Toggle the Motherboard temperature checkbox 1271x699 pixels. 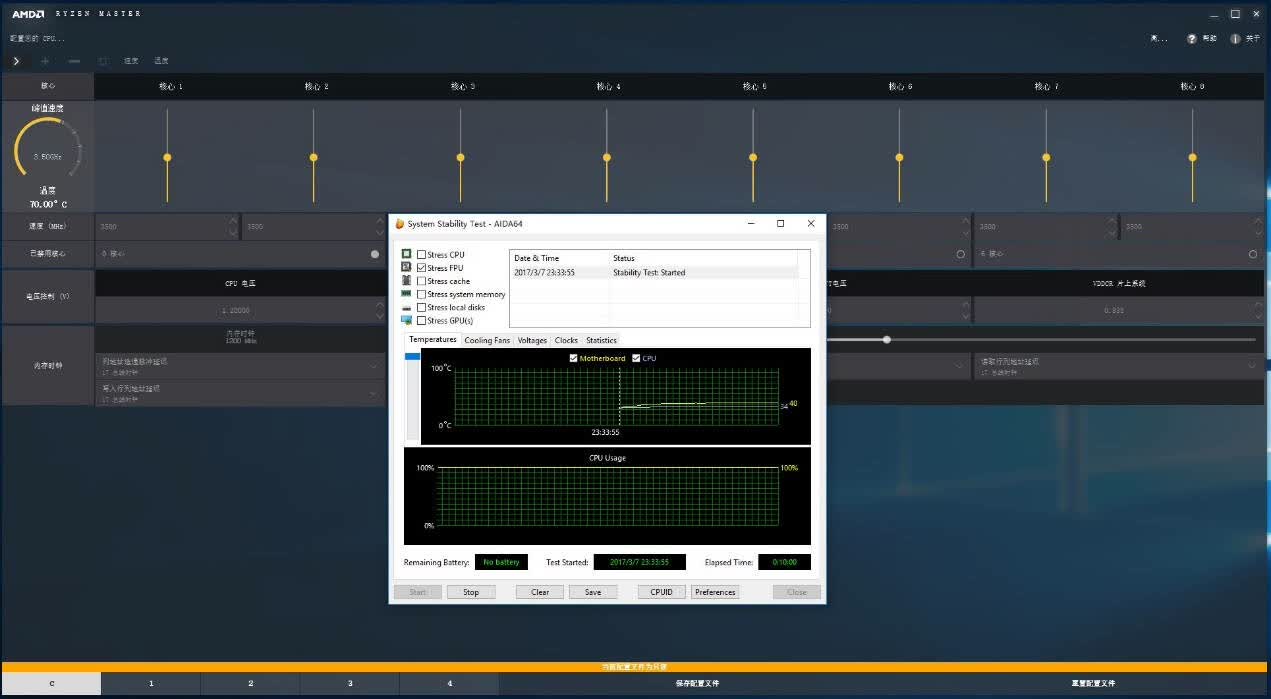point(573,358)
